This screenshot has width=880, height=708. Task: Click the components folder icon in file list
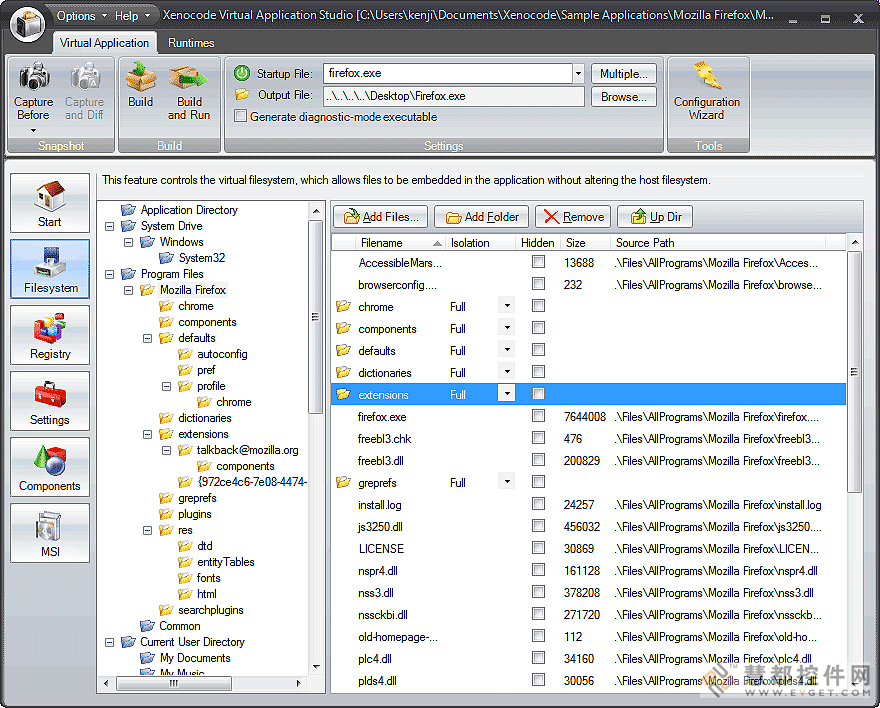[x=343, y=328]
